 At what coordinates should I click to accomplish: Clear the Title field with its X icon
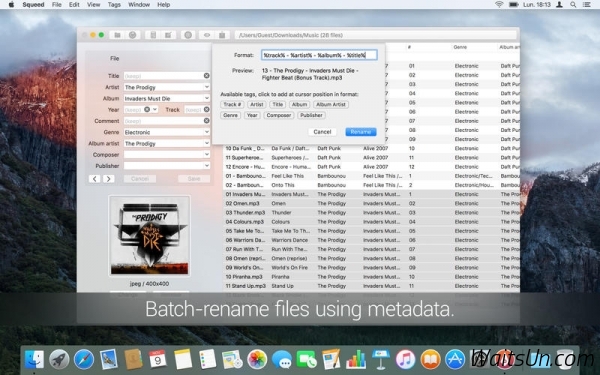click(x=206, y=76)
